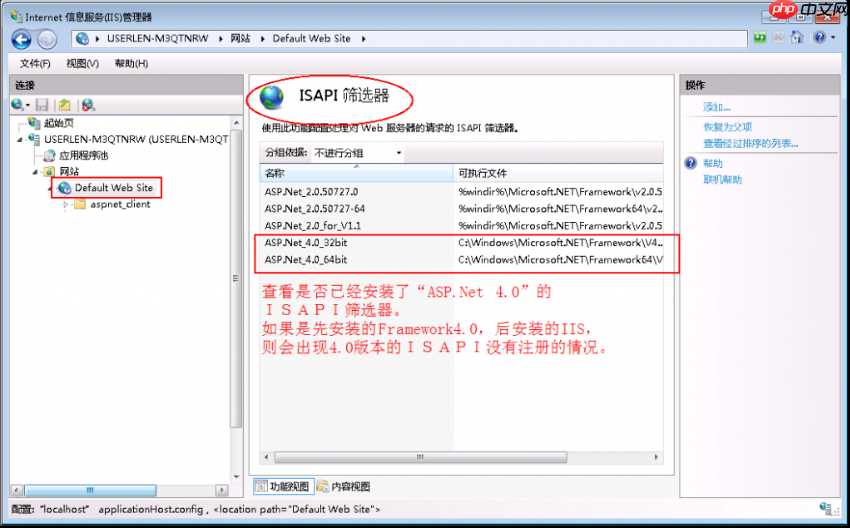Click 网站 in the address bar
Image resolution: width=850 pixels, height=528 pixels.
240,38
